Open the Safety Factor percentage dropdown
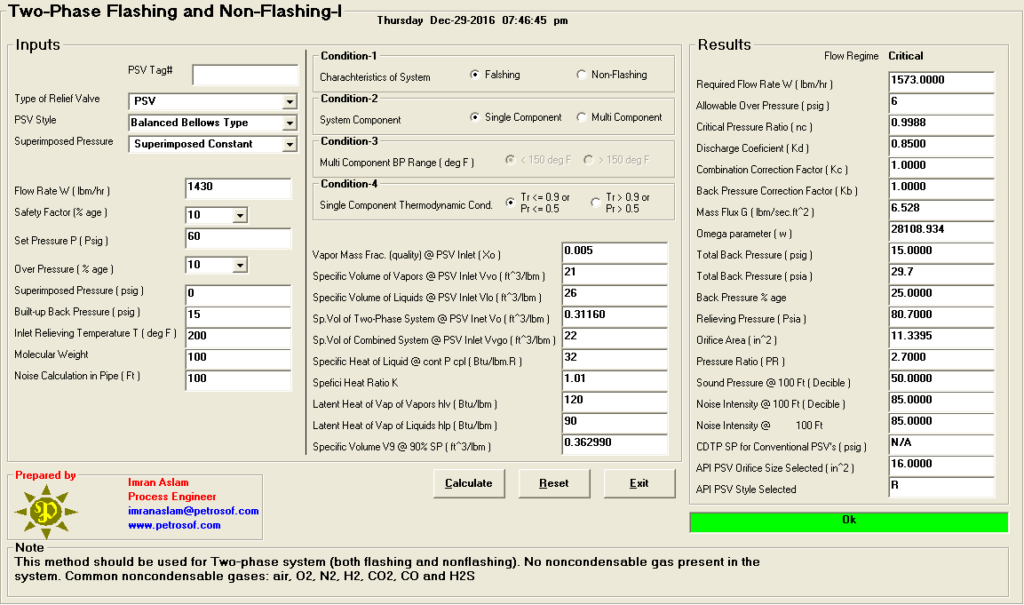 pos(238,217)
